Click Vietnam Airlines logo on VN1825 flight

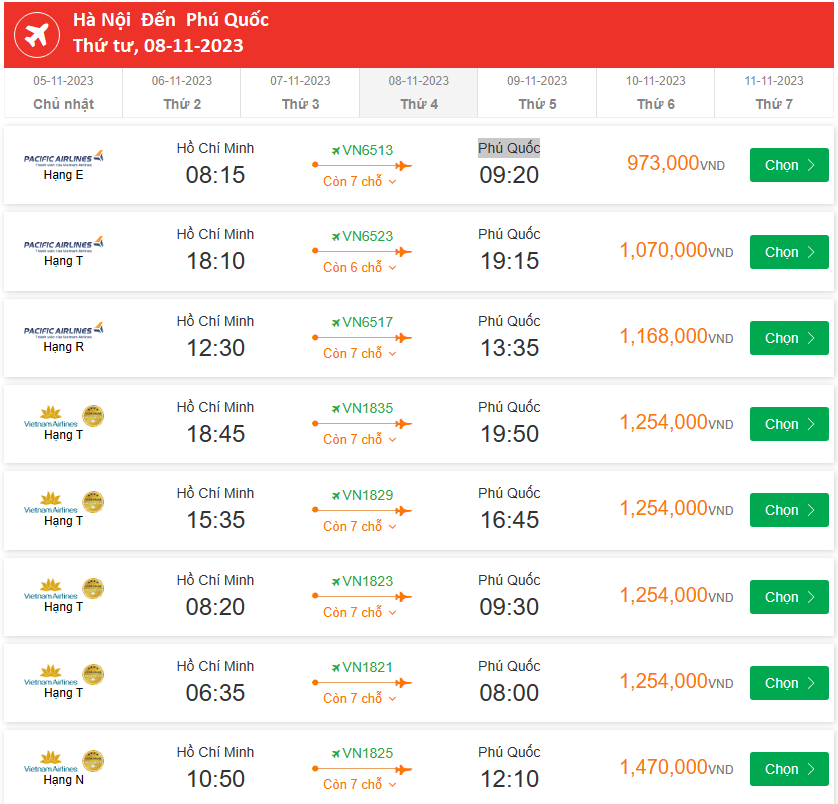(64, 762)
